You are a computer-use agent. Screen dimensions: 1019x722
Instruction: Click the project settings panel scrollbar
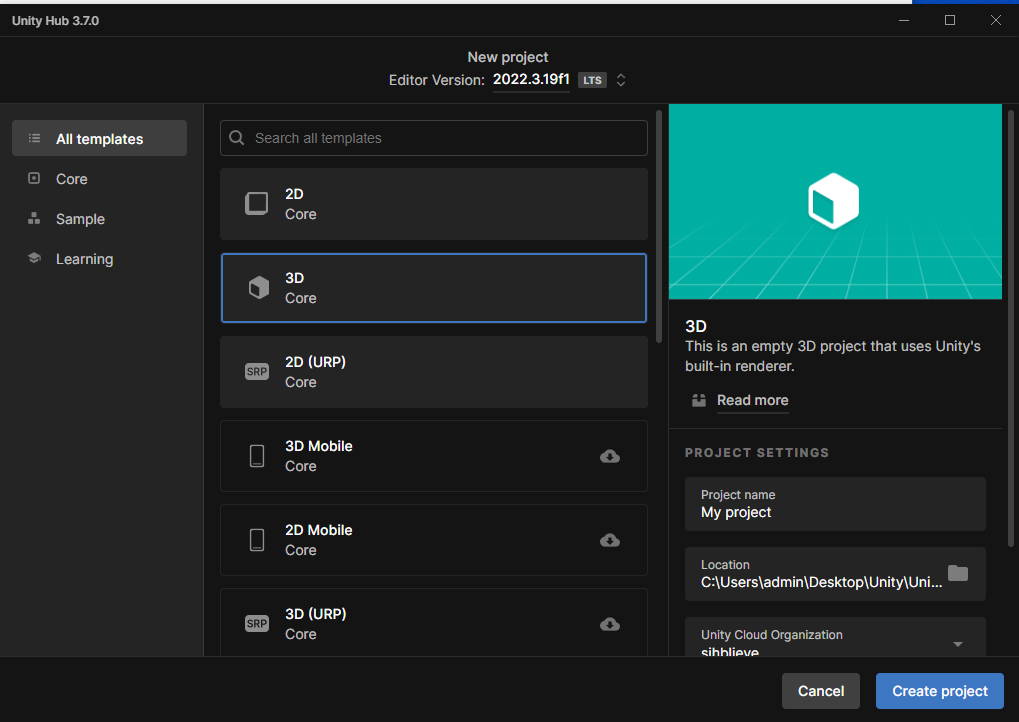point(1011,328)
